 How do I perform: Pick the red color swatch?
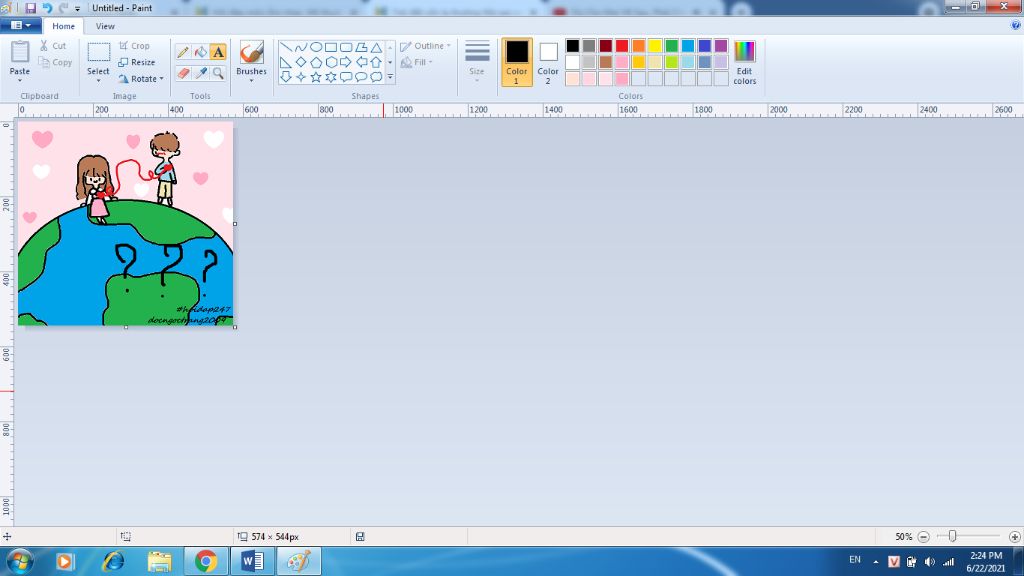622,46
